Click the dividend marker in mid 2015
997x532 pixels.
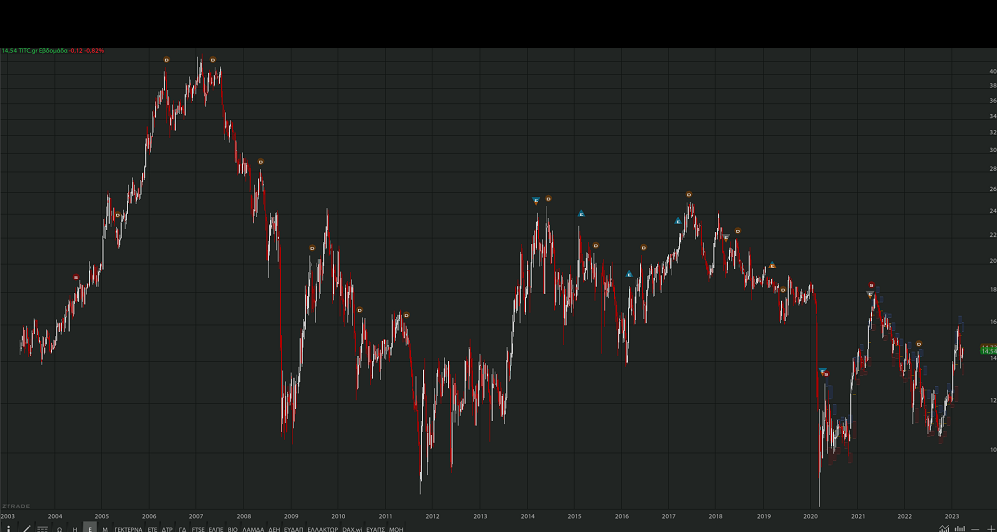point(596,245)
